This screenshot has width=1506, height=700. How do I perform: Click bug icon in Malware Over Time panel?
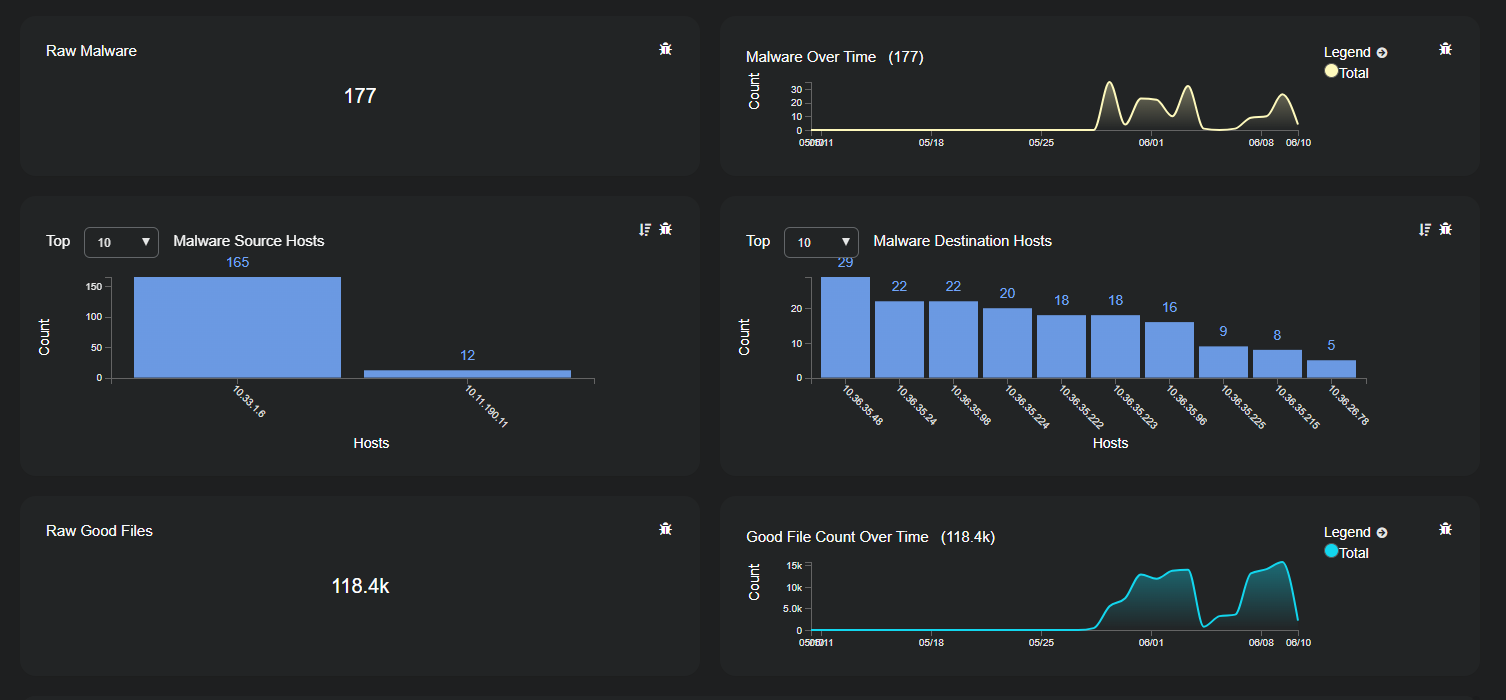coord(1445,49)
